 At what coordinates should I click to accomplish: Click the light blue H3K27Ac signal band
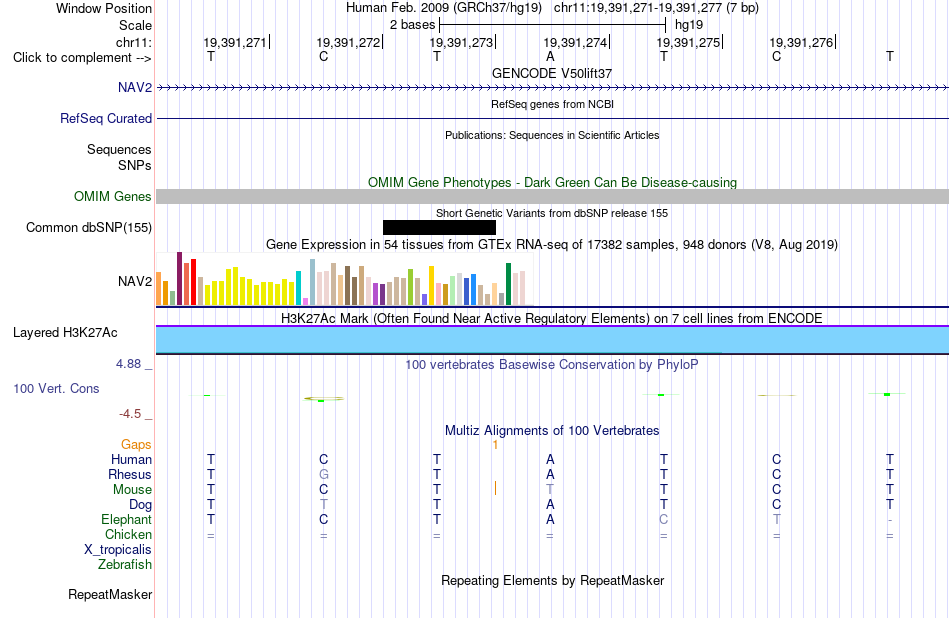(553, 340)
